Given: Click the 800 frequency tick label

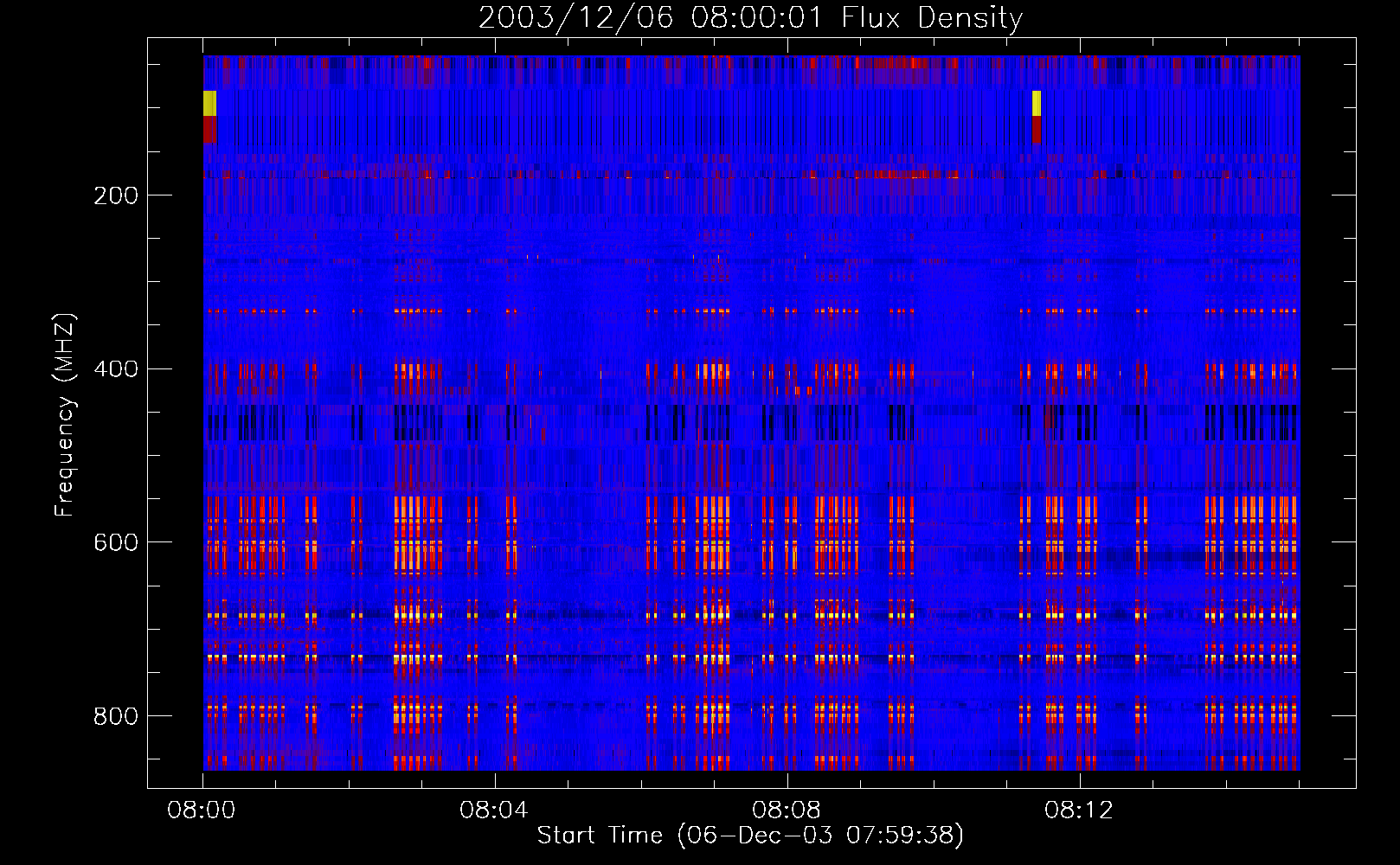Looking at the screenshot, I should click(x=116, y=716).
